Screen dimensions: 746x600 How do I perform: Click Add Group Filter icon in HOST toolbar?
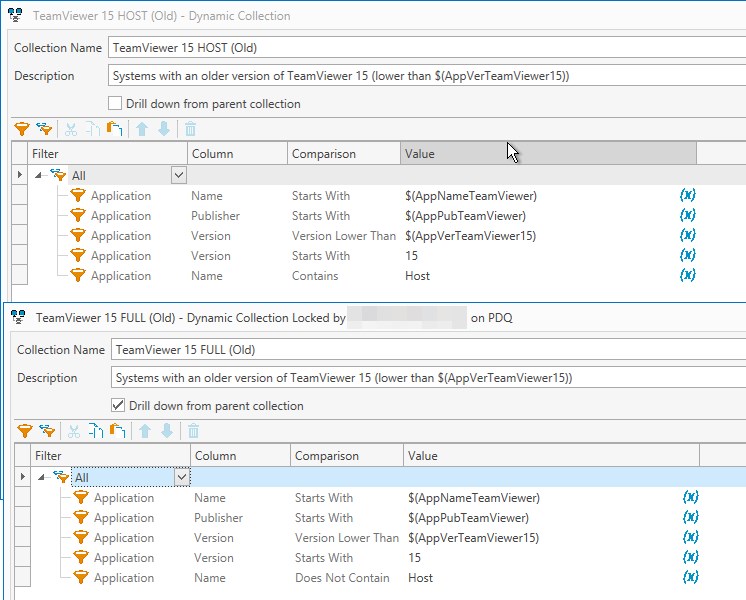[44, 129]
